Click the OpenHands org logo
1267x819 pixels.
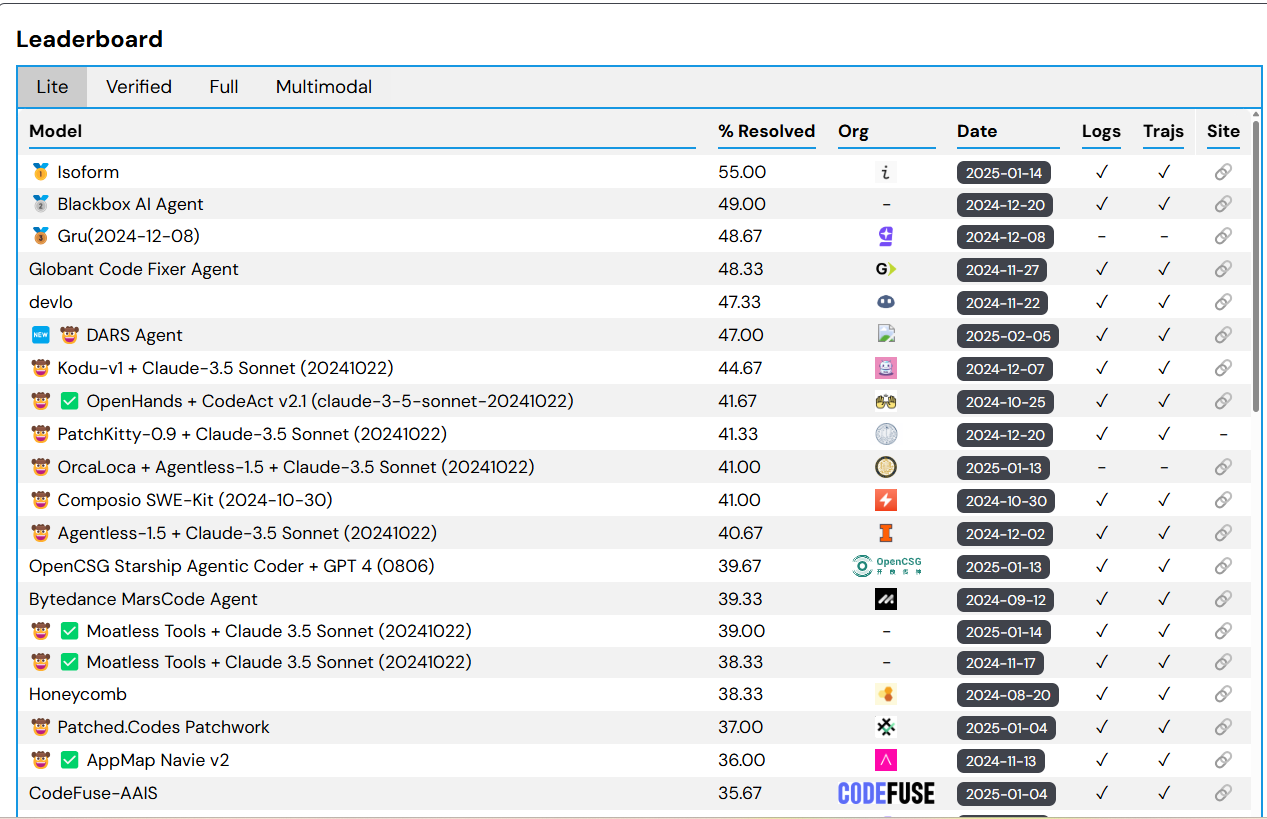pyautogui.click(x=886, y=401)
